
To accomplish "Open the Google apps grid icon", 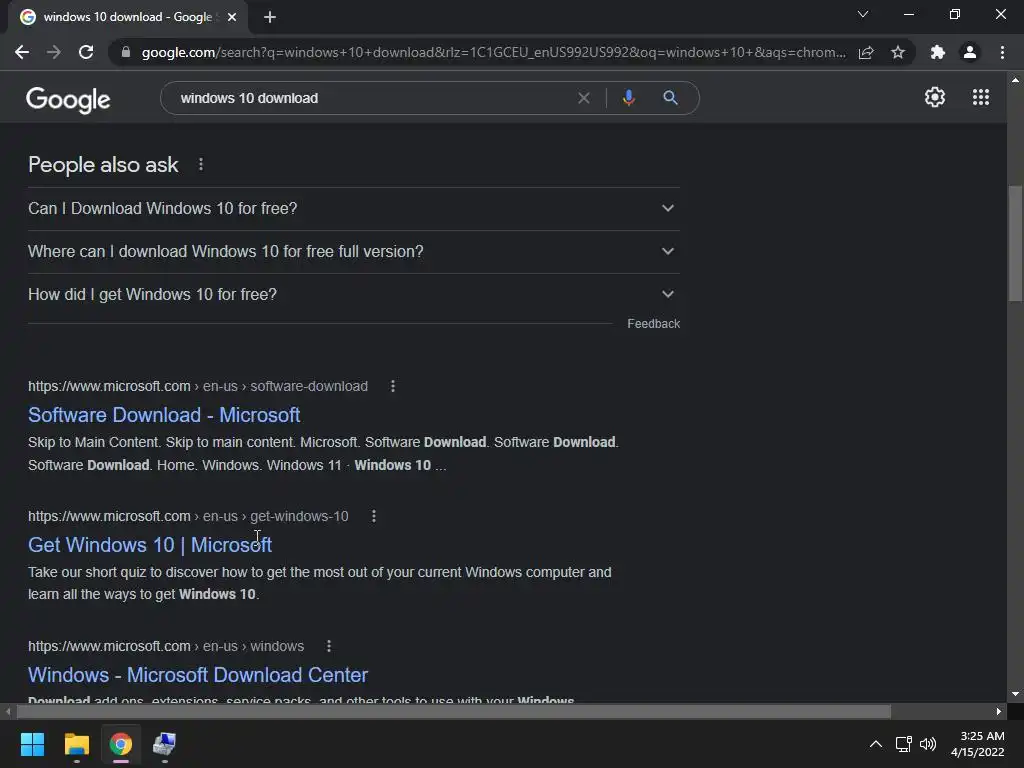I will pos(981,97).
